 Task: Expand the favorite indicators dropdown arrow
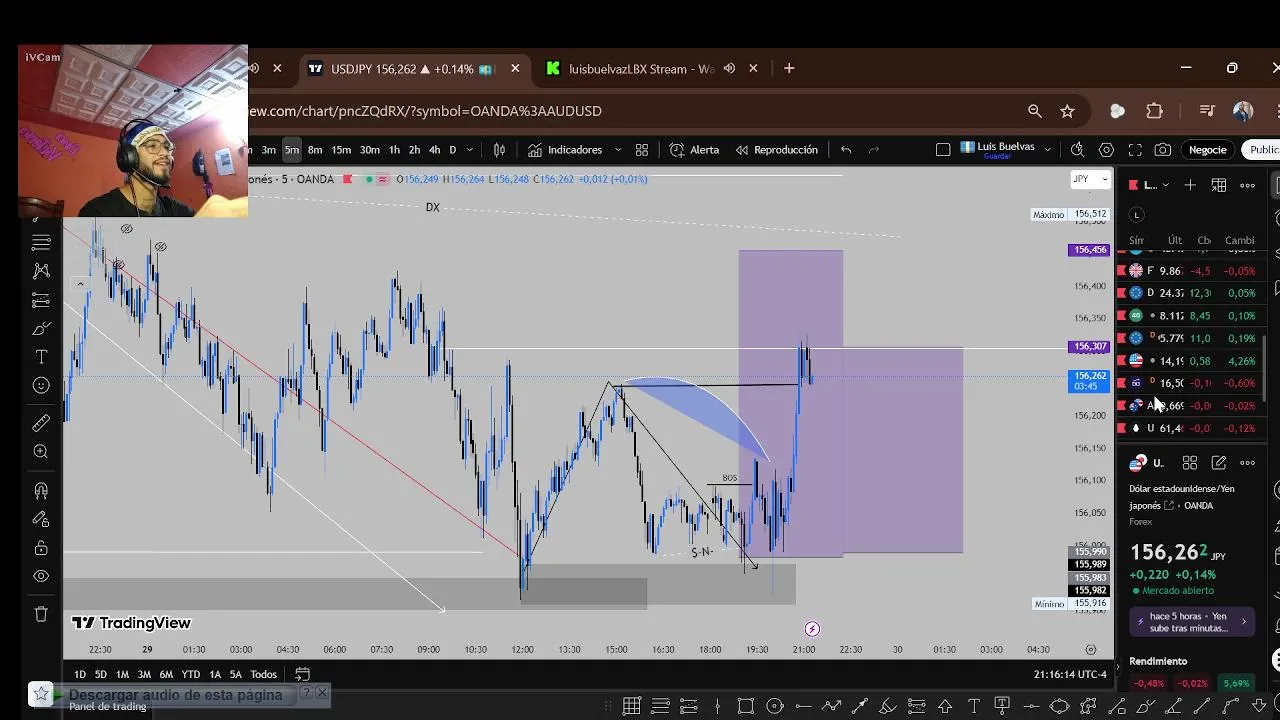pyautogui.click(x=617, y=150)
